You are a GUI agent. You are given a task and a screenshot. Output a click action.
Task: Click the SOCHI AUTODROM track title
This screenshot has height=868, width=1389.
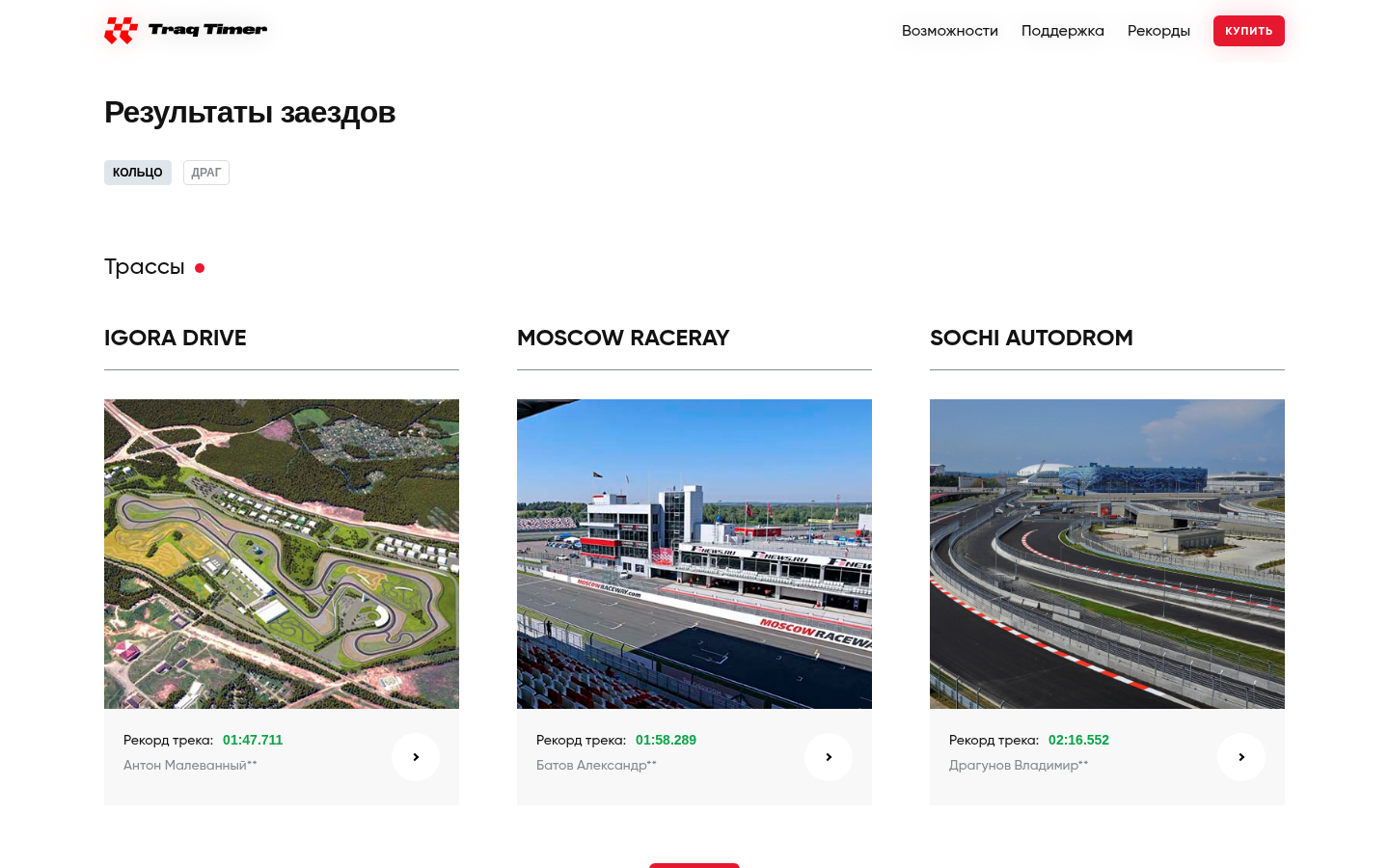tap(1031, 338)
